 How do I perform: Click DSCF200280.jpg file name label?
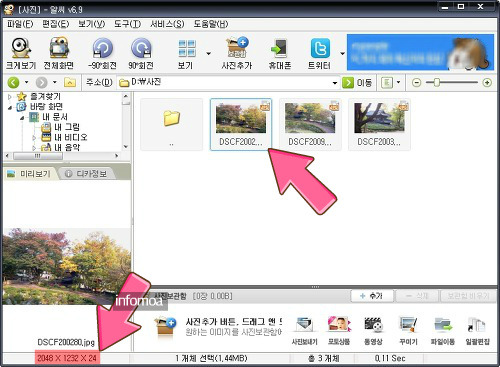[66, 342]
